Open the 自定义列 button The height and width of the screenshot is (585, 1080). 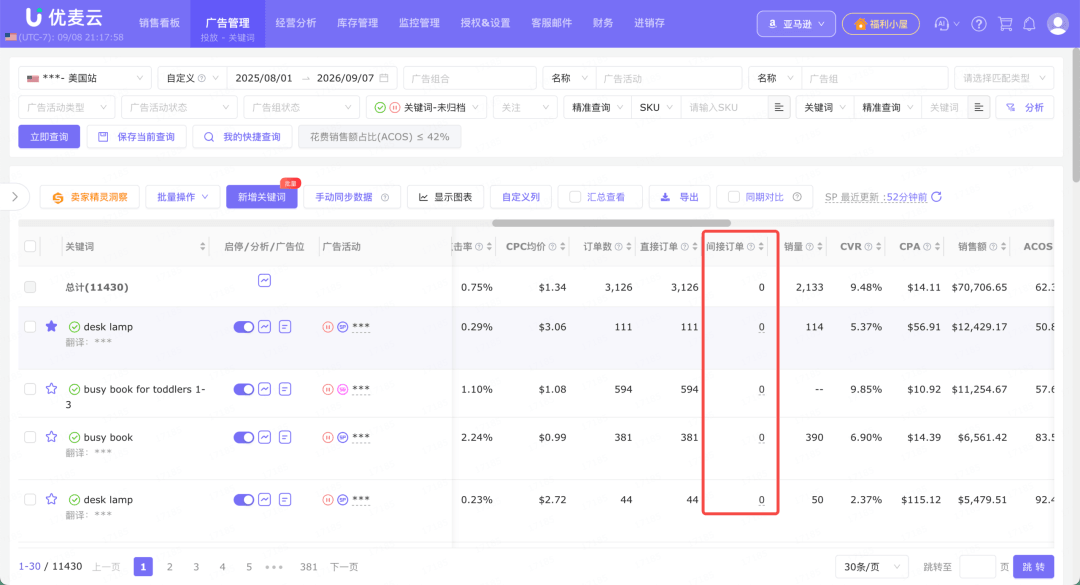(x=521, y=197)
